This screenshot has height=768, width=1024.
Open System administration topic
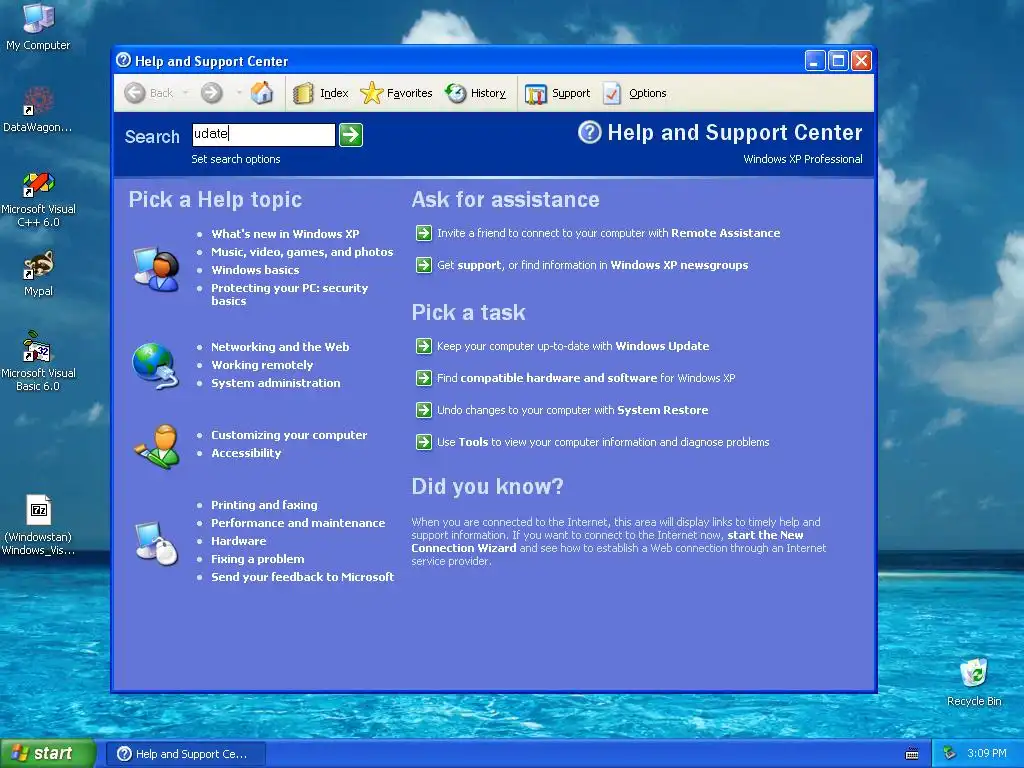pos(276,383)
